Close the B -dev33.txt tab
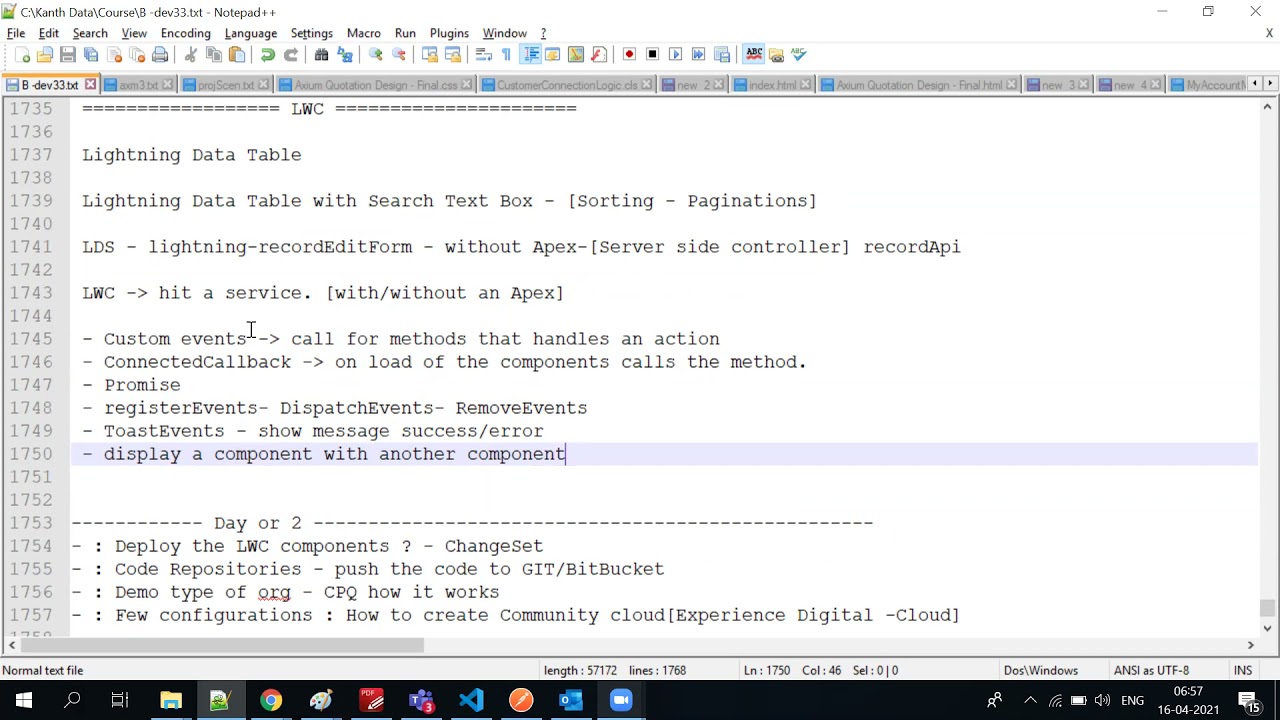This screenshot has height=720, width=1280. (90, 85)
